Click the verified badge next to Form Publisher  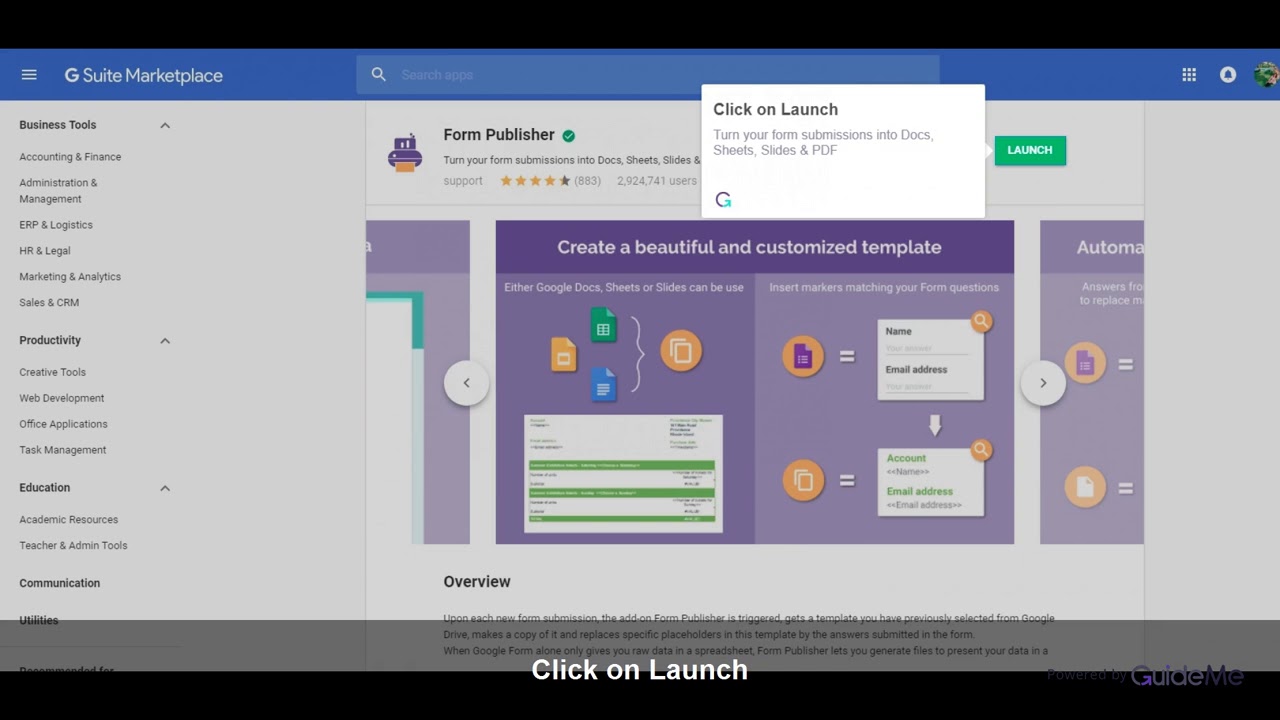pos(568,136)
